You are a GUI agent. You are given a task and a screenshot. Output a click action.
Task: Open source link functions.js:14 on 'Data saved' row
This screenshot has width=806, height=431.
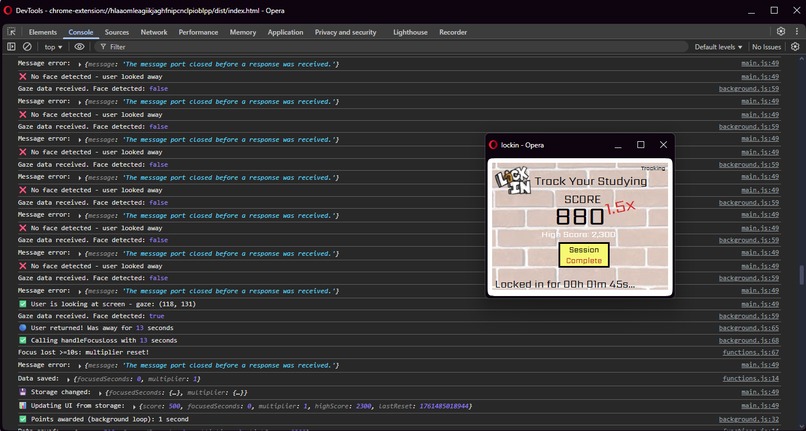(750, 379)
